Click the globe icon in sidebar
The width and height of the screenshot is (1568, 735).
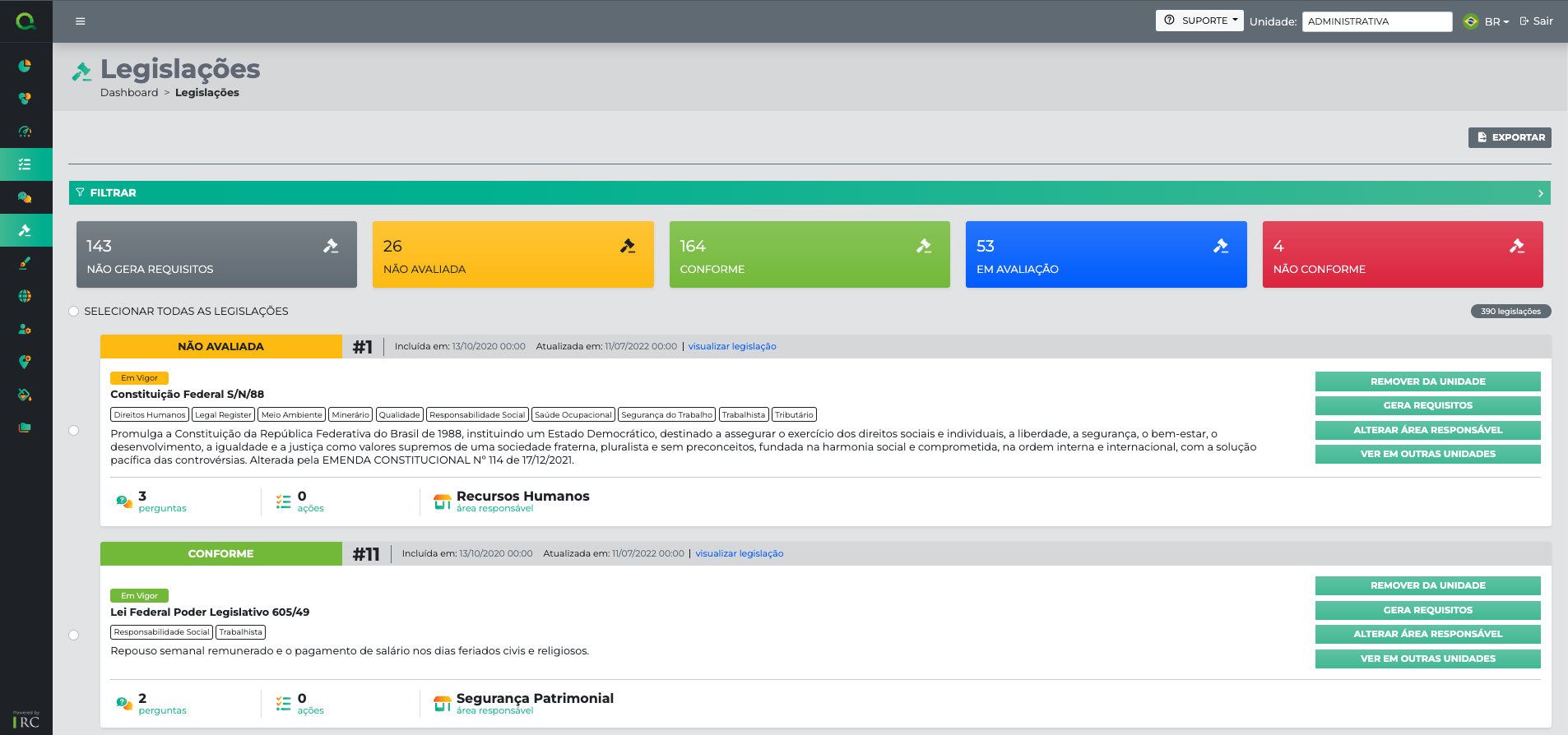point(25,296)
